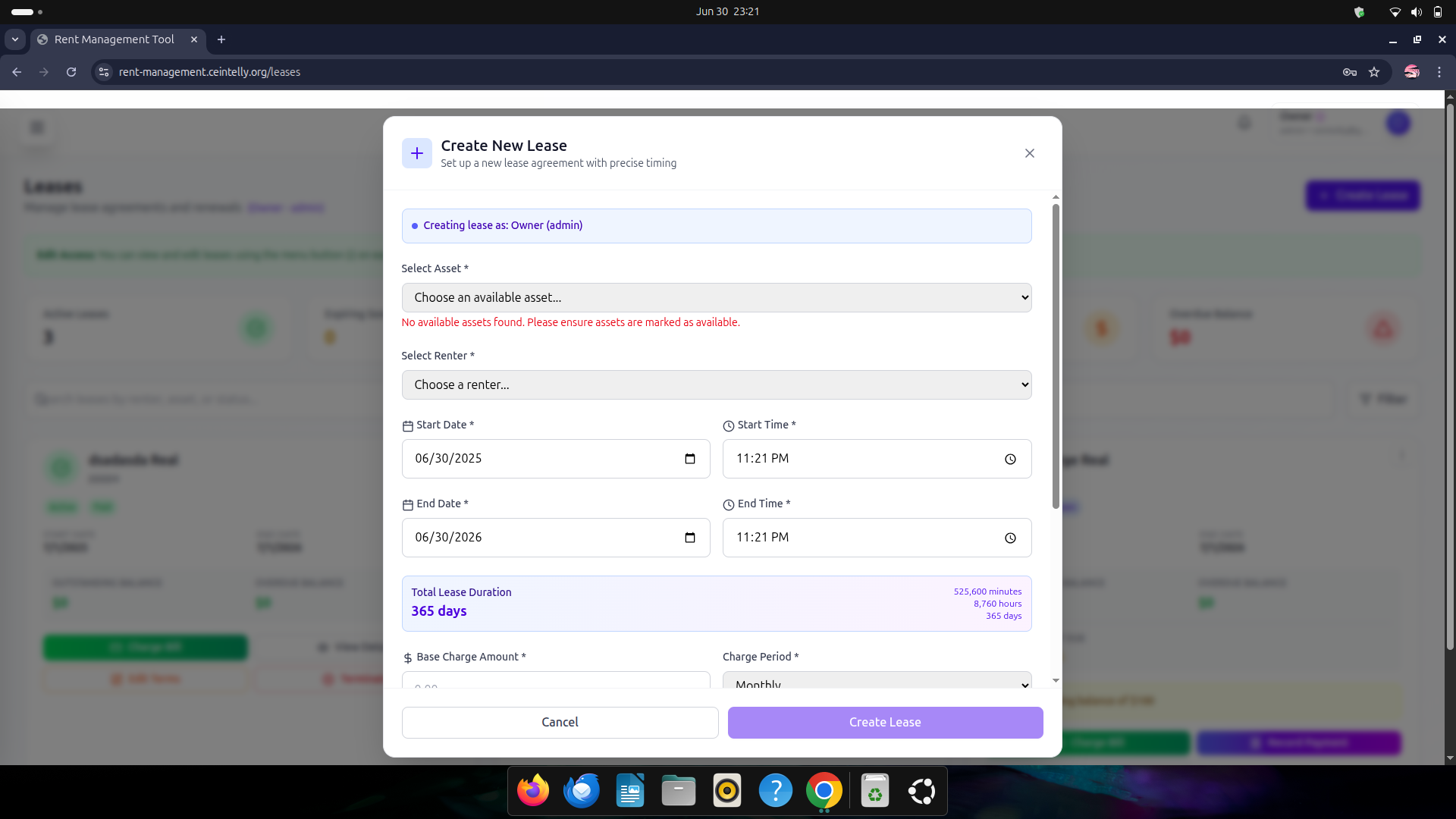Open End Date calendar picker icon
1456x819 pixels.
click(x=689, y=538)
